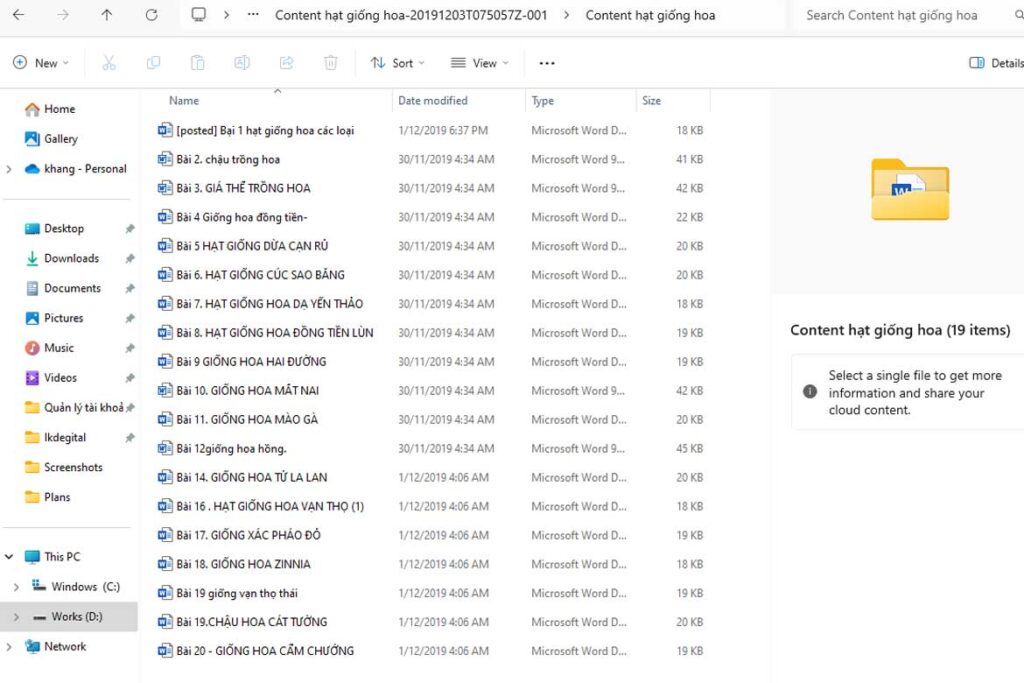Expand the khang - Personal OneDrive node

click(x=8, y=169)
